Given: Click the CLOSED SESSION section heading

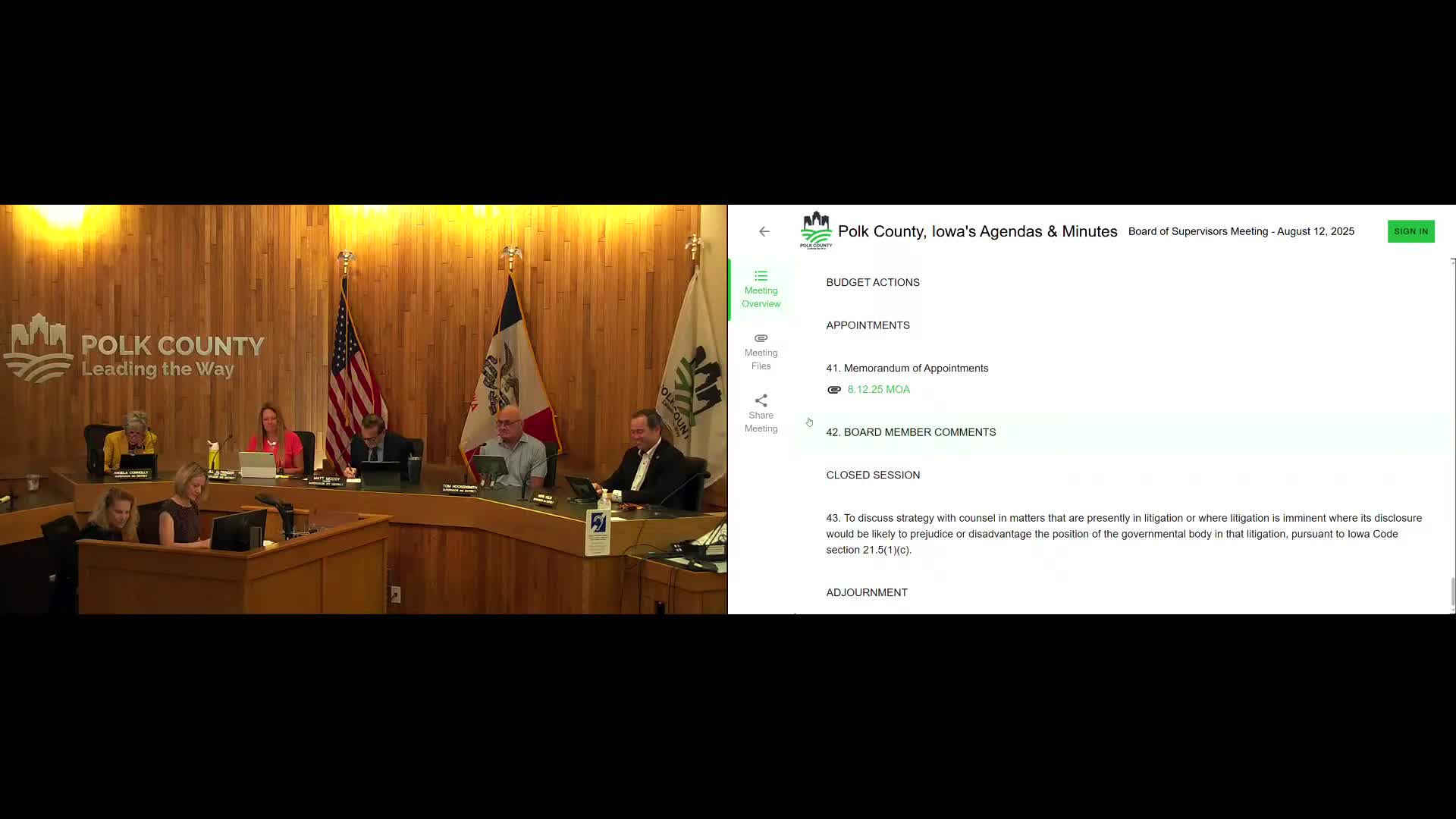Looking at the screenshot, I should (873, 475).
